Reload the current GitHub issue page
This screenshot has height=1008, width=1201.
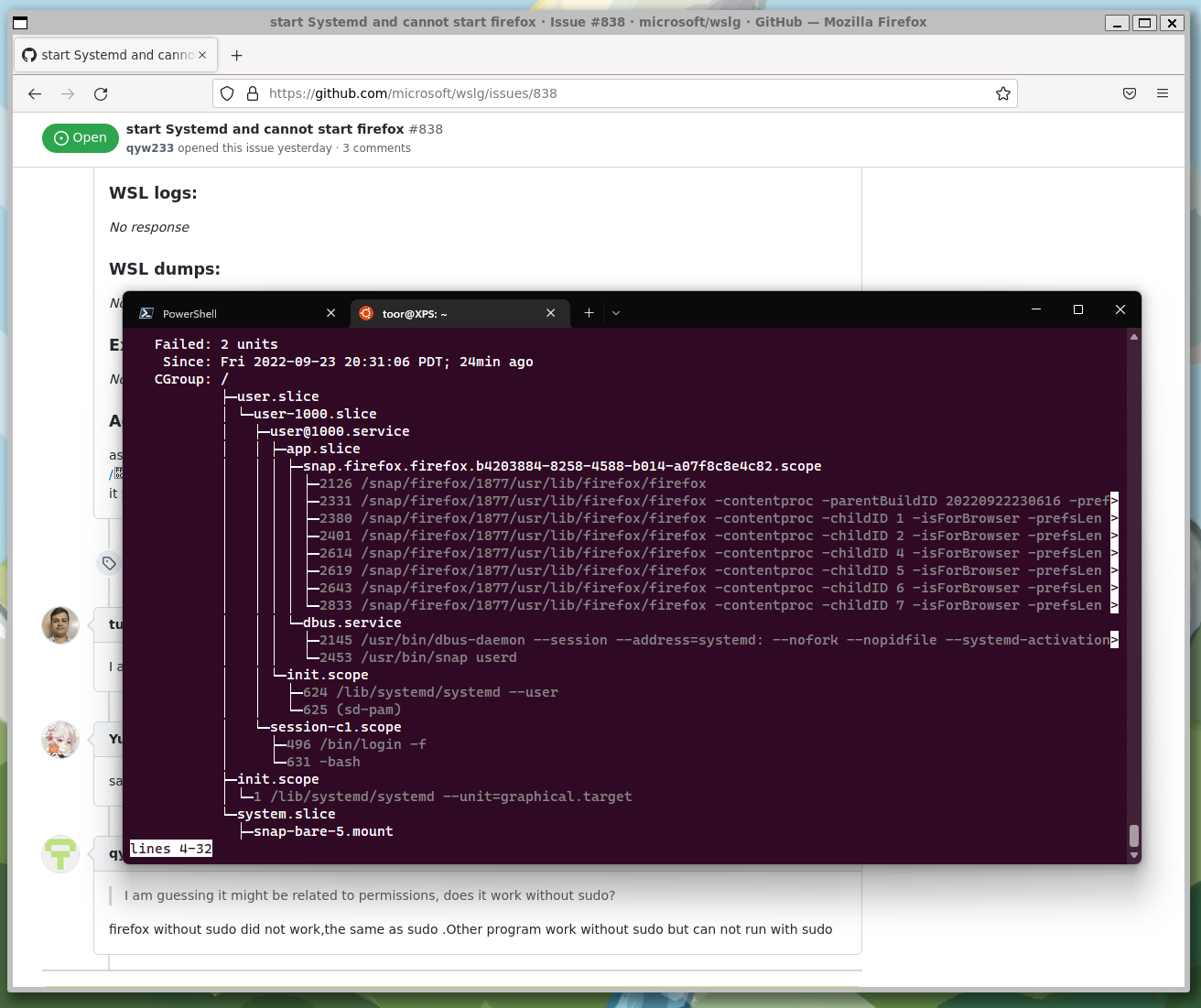point(101,93)
